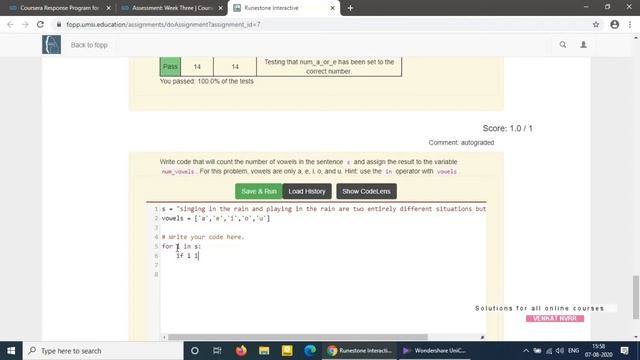Screen dimensions: 640x360
Task: Click the Score: 1.0 / 1 text
Action: (507, 128)
